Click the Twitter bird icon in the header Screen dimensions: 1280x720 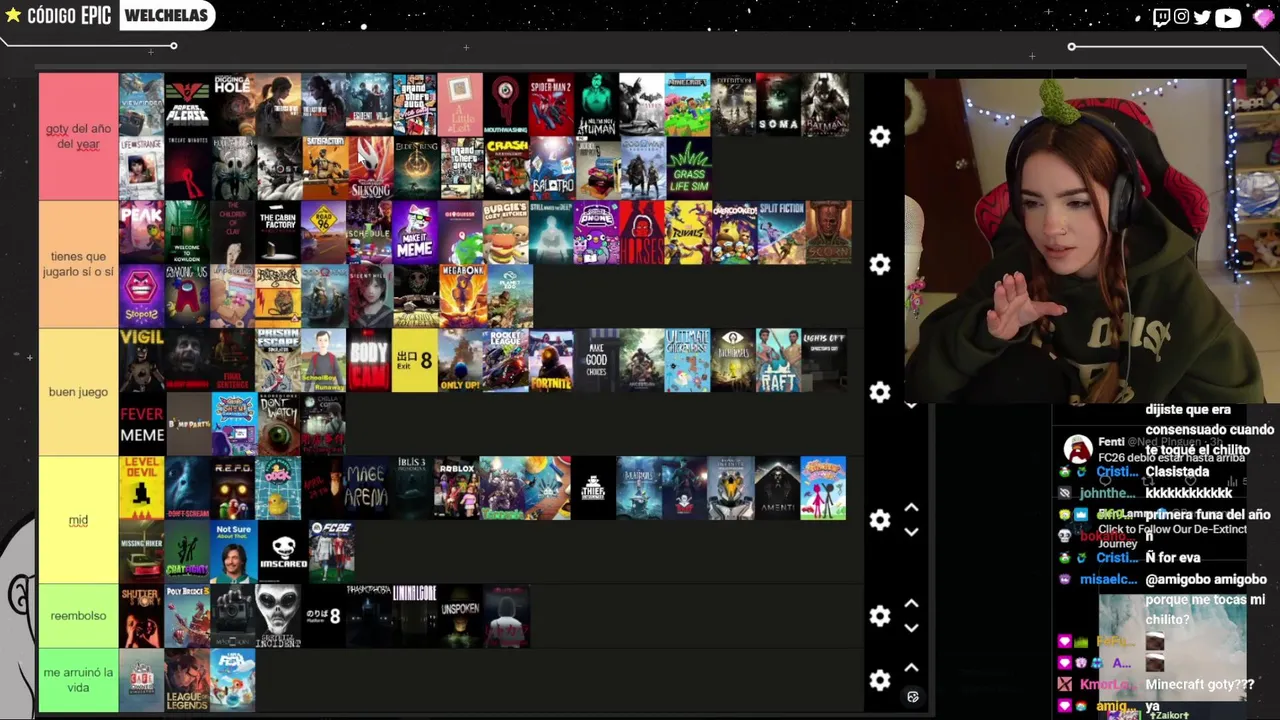tap(1203, 16)
